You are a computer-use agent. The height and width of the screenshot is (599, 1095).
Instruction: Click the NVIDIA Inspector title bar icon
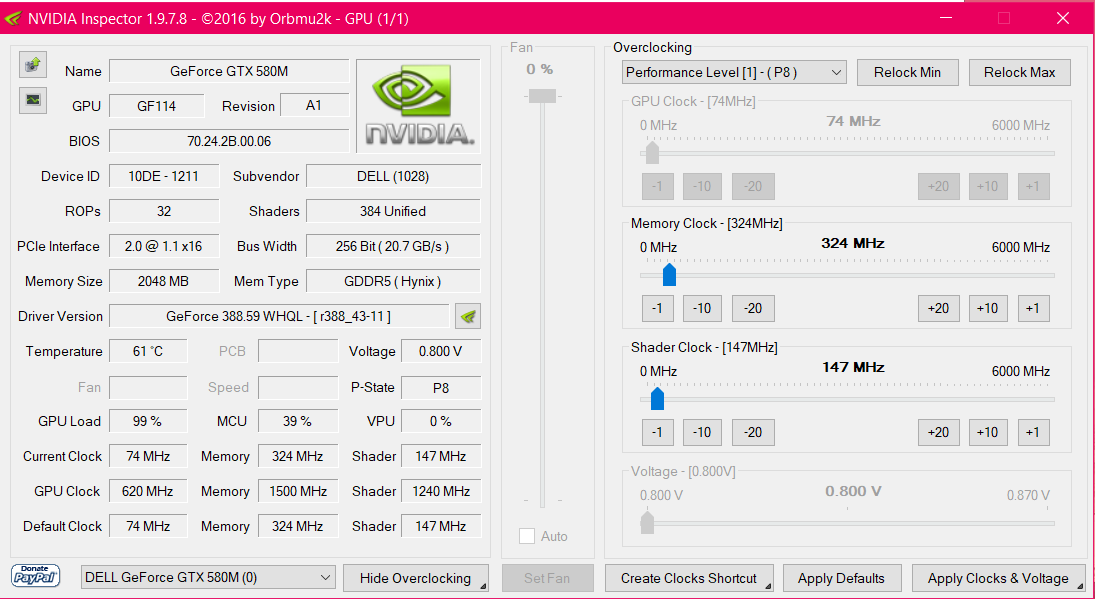click(13, 18)
